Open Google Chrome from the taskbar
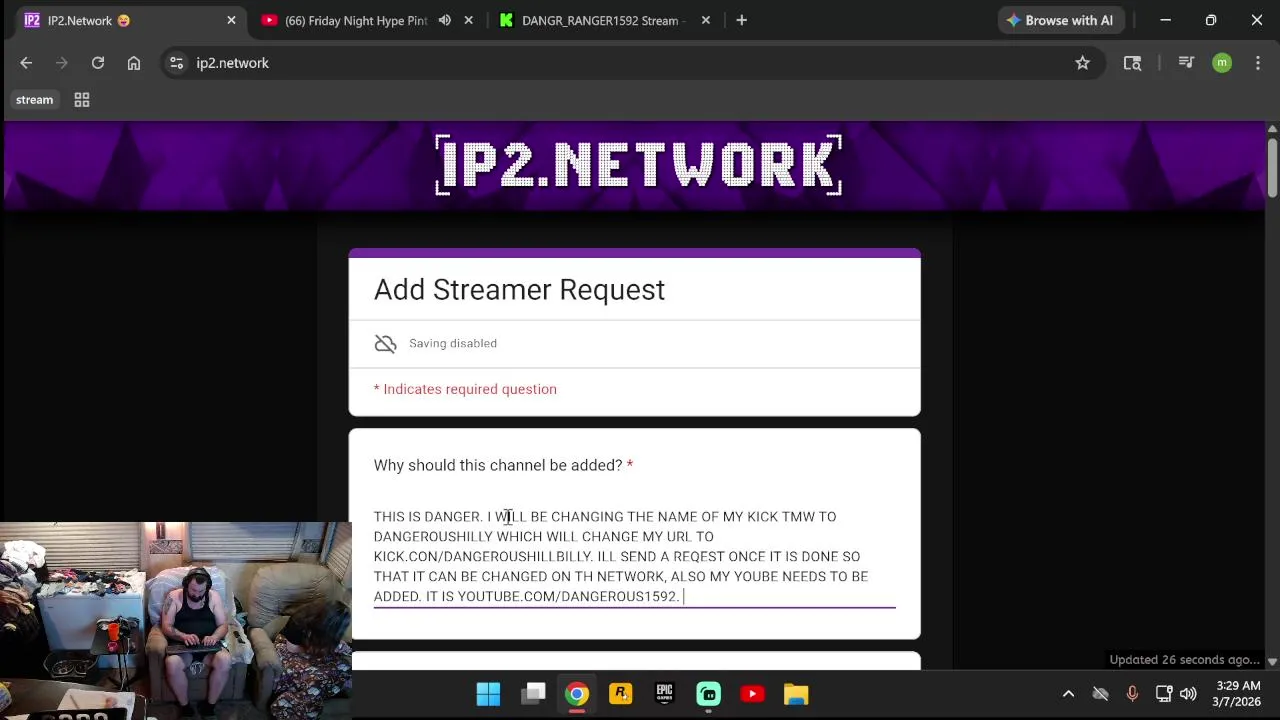Screen dimensions: 1280x720 click(577, 694)
